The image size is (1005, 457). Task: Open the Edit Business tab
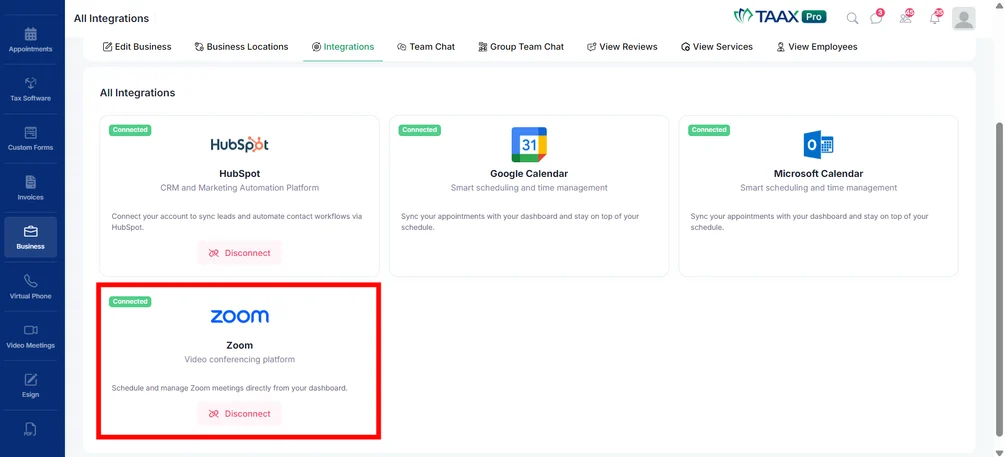point(137,47)
